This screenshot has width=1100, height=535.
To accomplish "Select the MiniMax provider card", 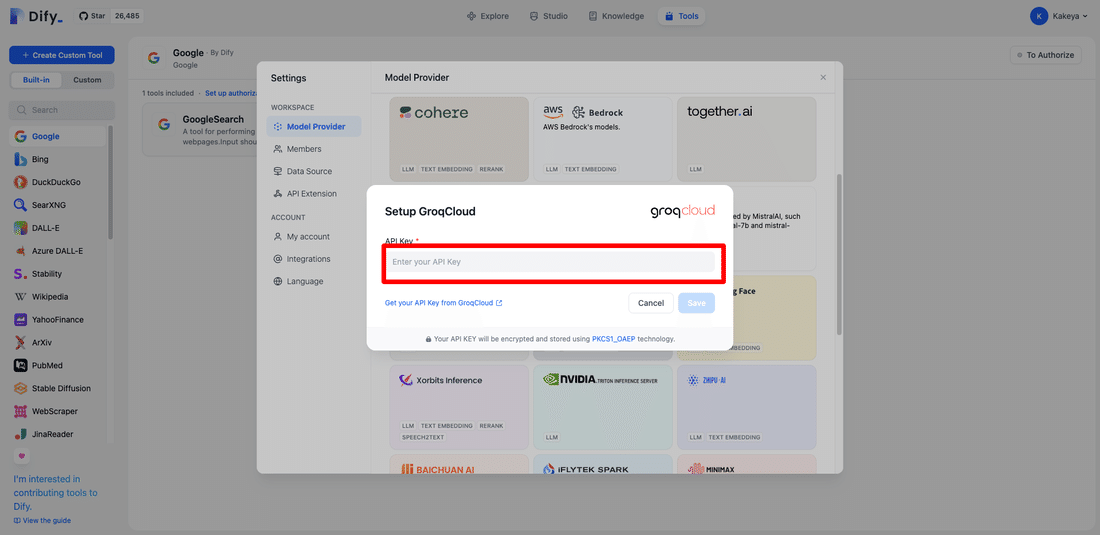I will (746, 464).
